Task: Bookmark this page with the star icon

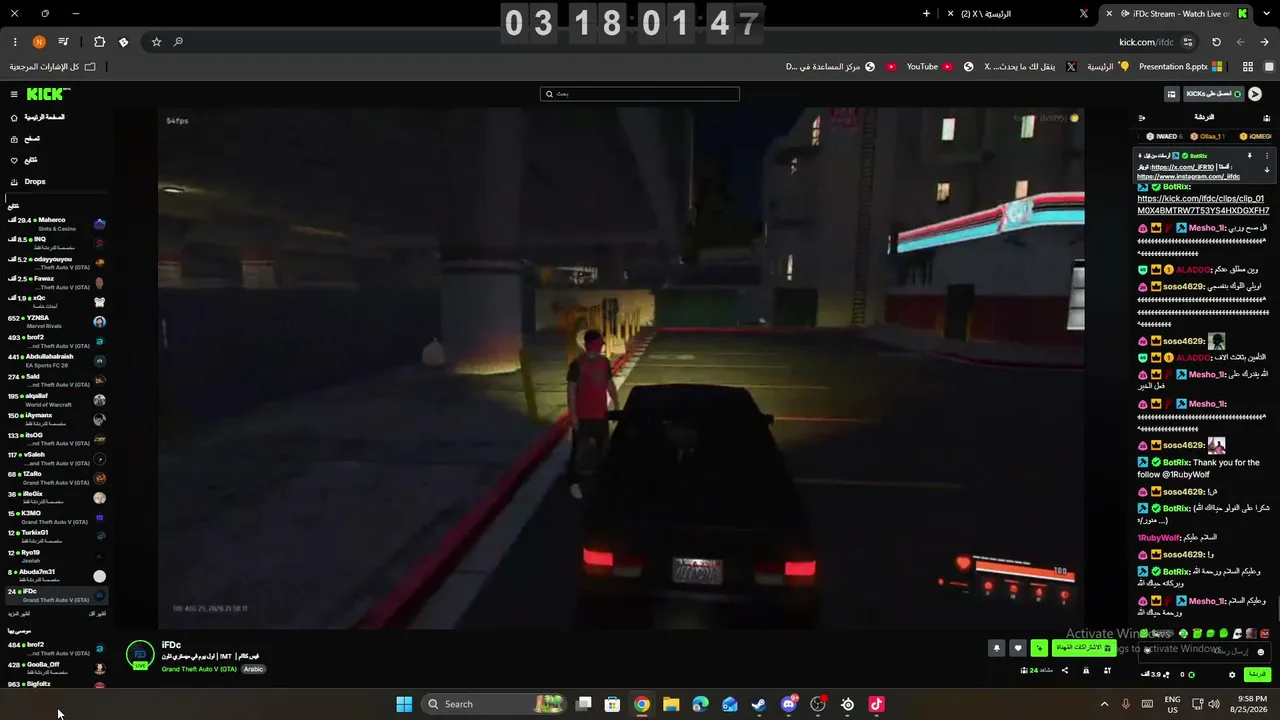Action: (x=156, y=42)
